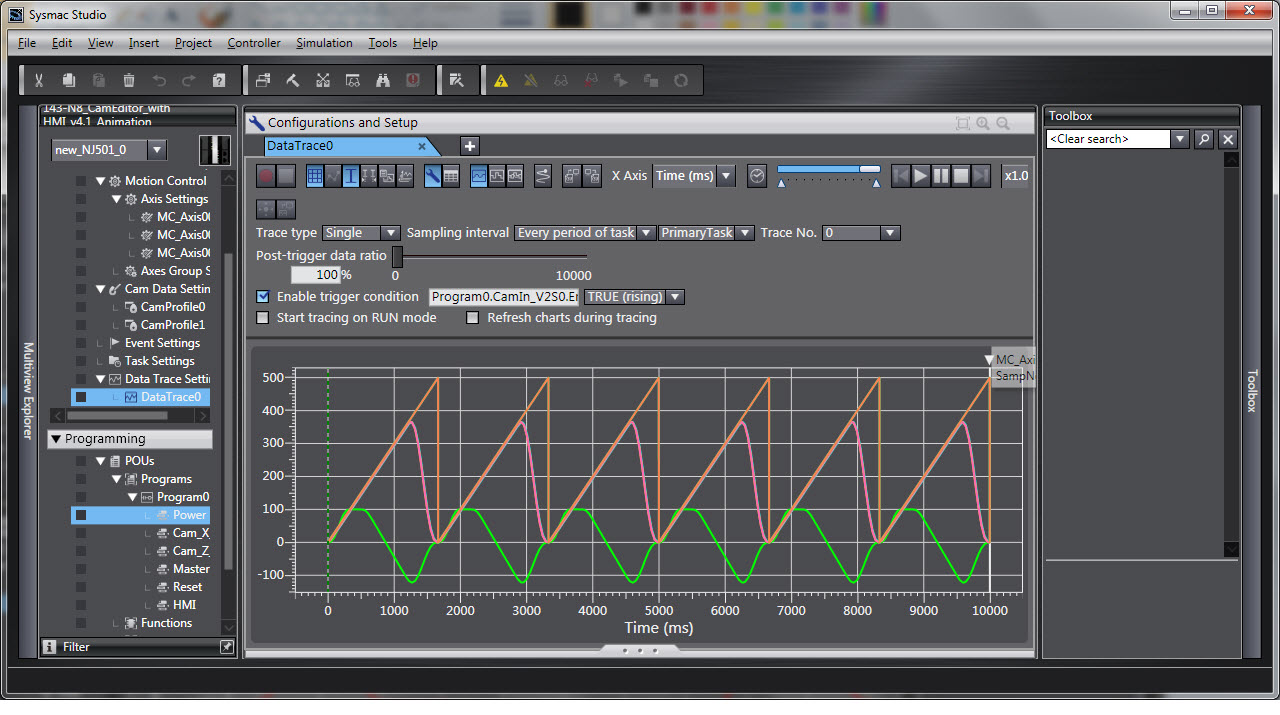The width and height of the screenshot is (1280, 715).
Task: Click the digital chart view icon
Action: (497, 176)
